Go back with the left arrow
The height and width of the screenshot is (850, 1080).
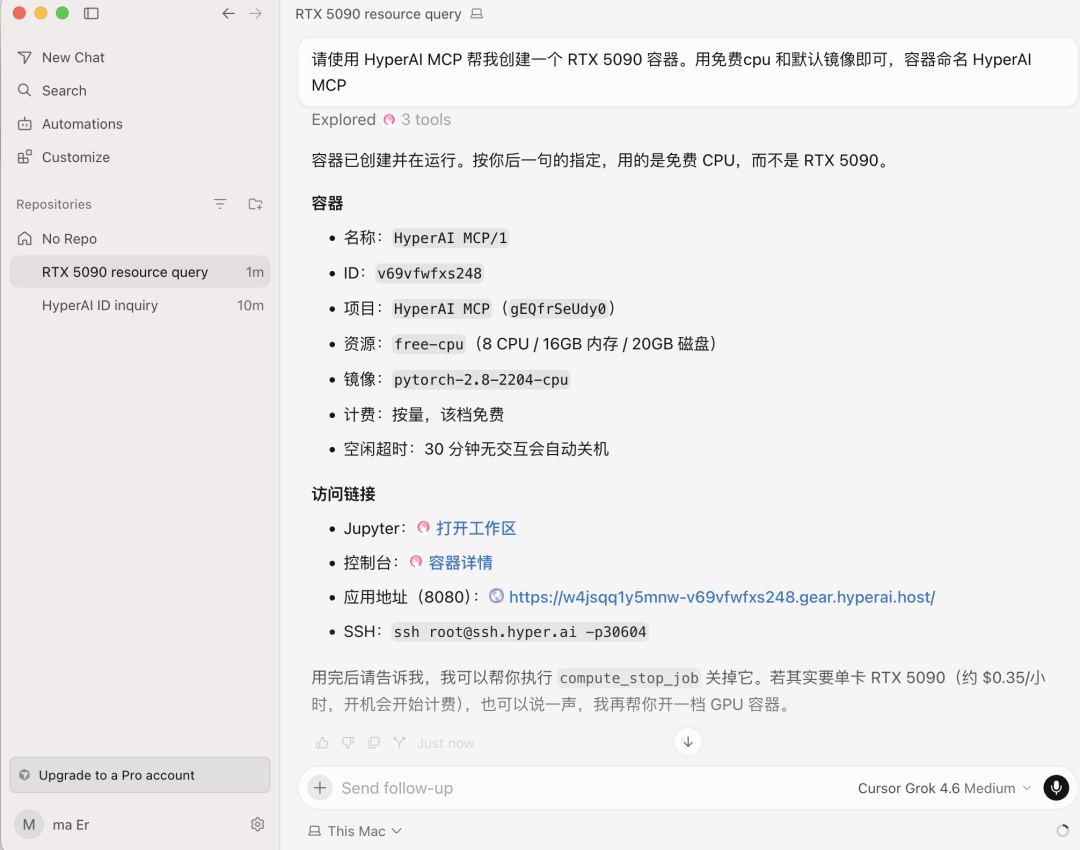click(229, 13)
